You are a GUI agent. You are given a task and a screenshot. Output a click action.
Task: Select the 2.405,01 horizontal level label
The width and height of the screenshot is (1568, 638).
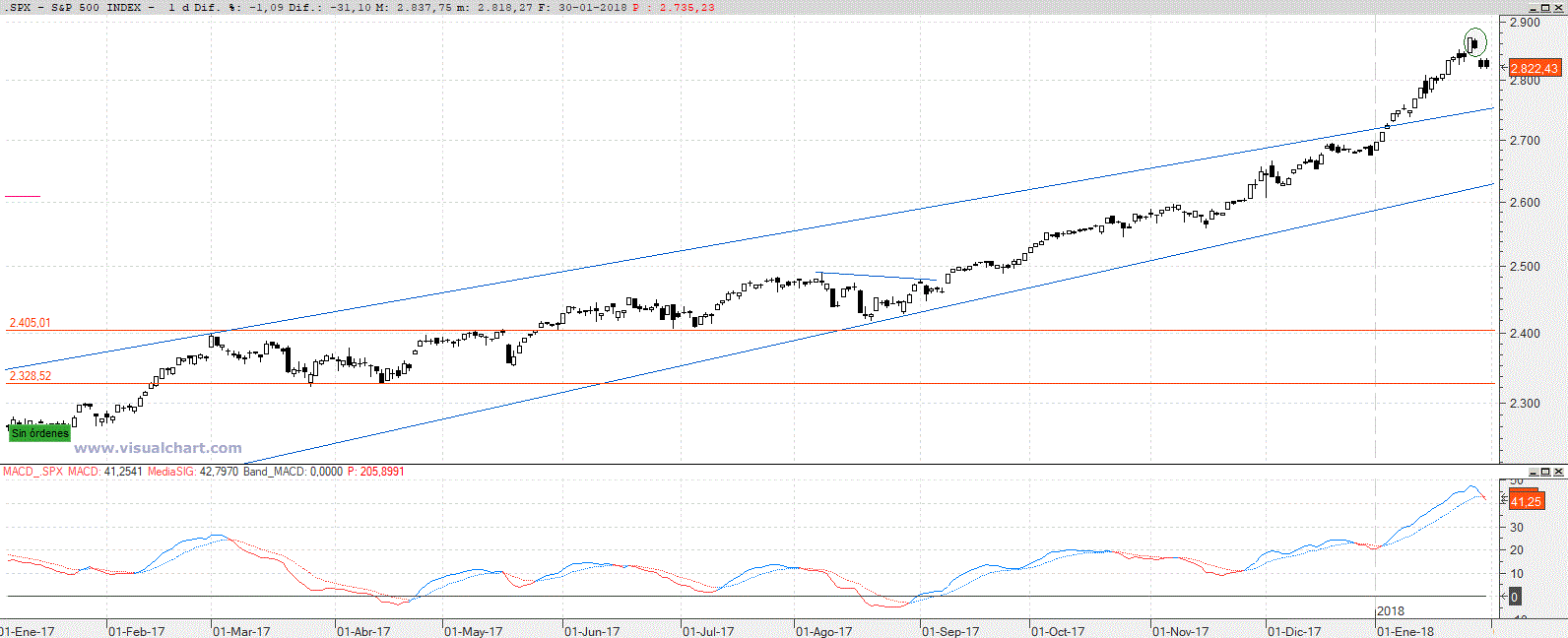(31, 323)
